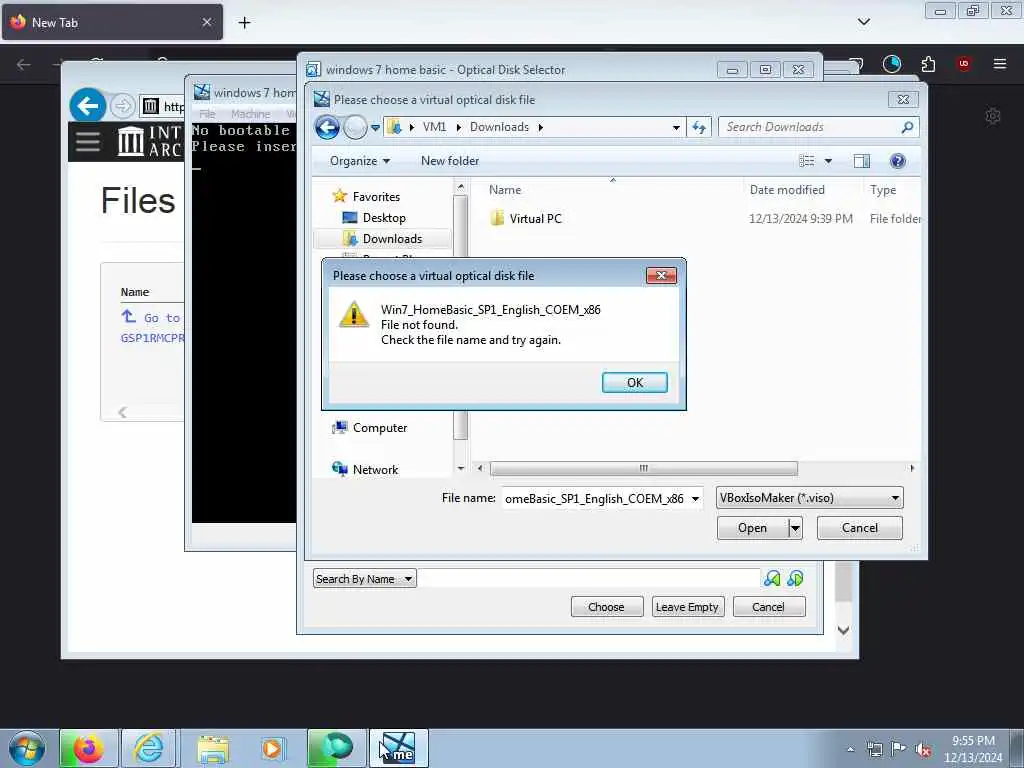
Task: Expand the view options dropdown arrow
Action: click(828, 161)
